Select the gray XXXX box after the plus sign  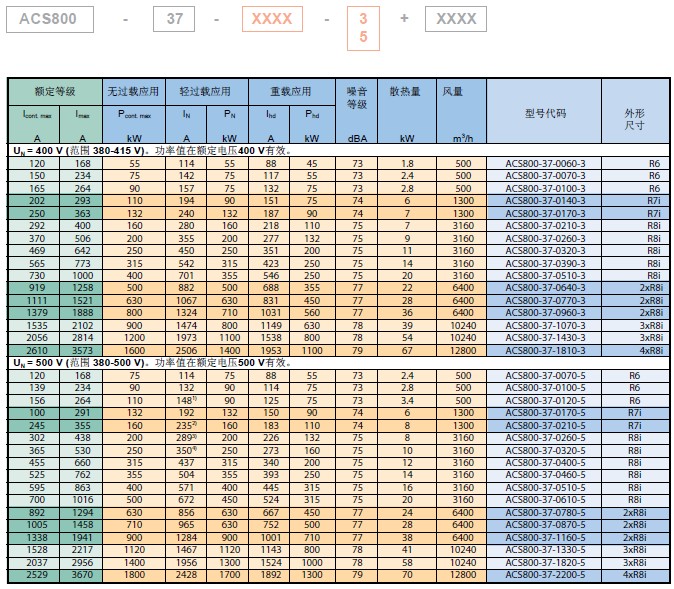457,19
